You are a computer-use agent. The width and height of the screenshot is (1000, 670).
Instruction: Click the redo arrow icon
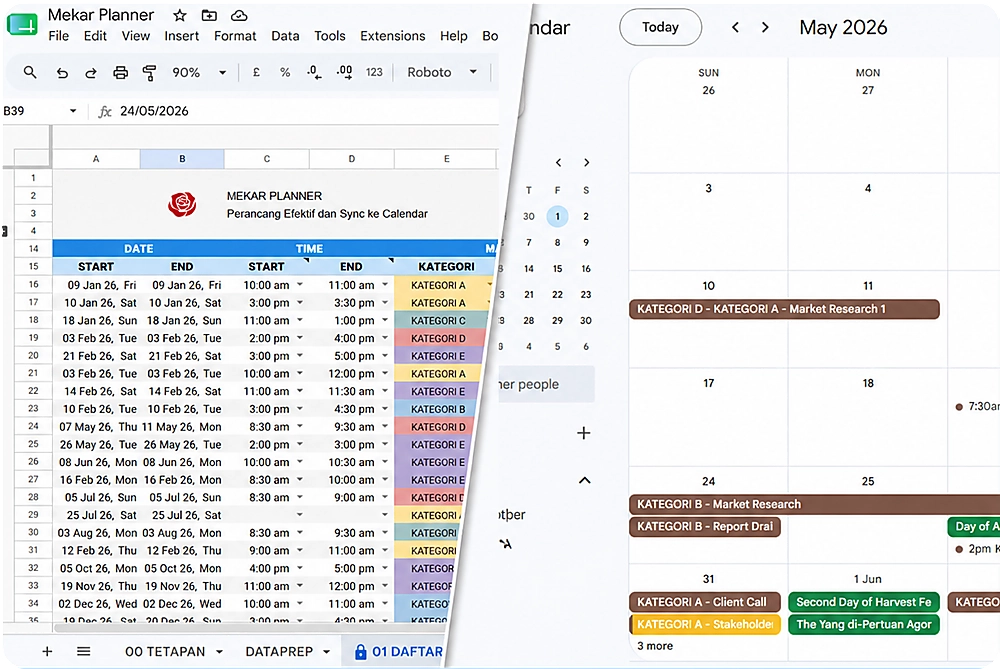[x=91, y=73]
